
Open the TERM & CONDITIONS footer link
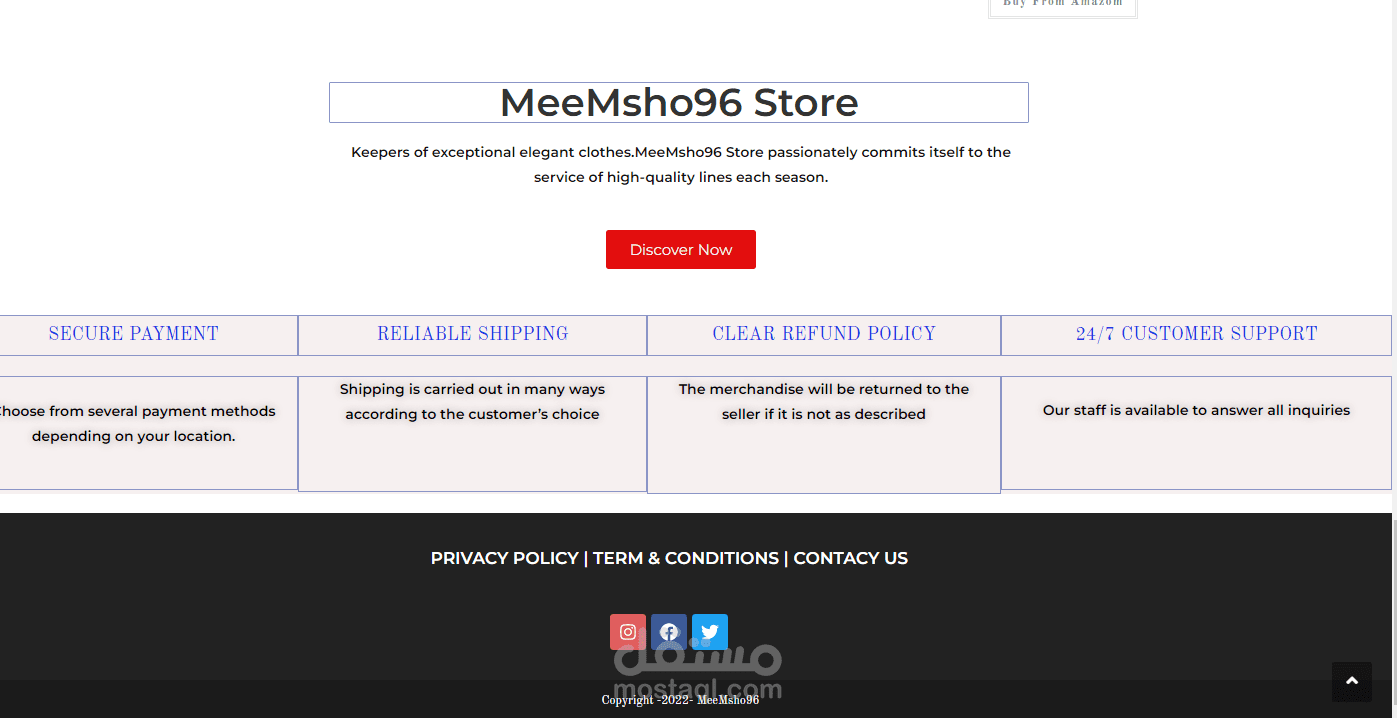pos(686,558)
